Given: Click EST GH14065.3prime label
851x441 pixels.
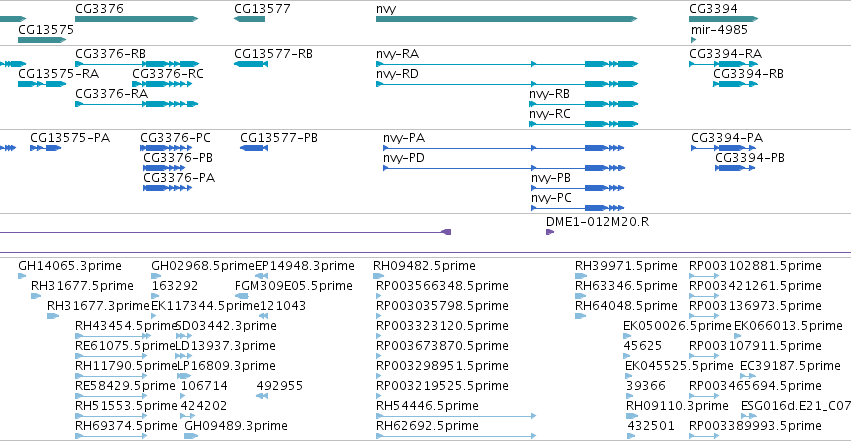Looking at the screenshot, I should pos(70,266).
